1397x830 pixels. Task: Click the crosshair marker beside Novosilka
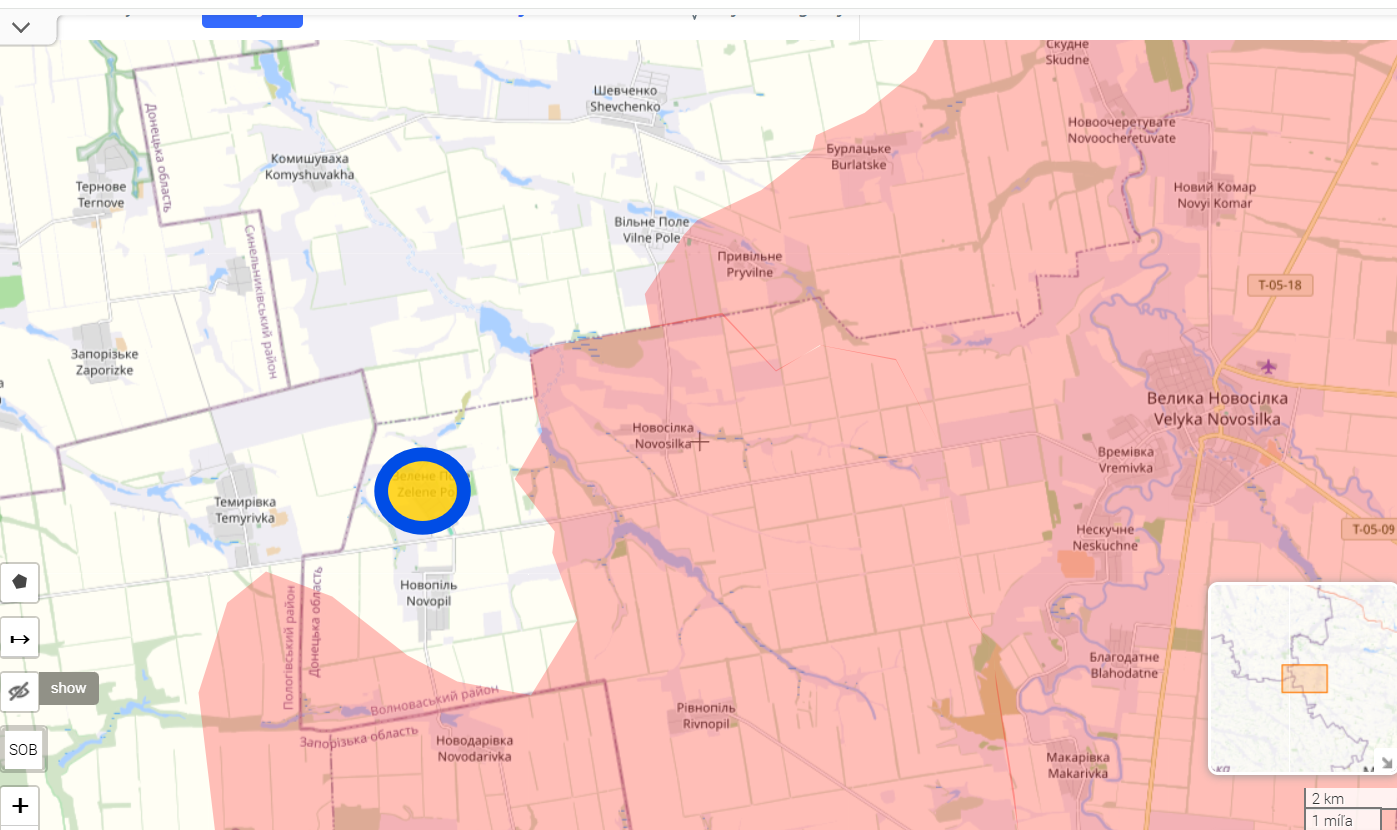(x=700, y=442)
